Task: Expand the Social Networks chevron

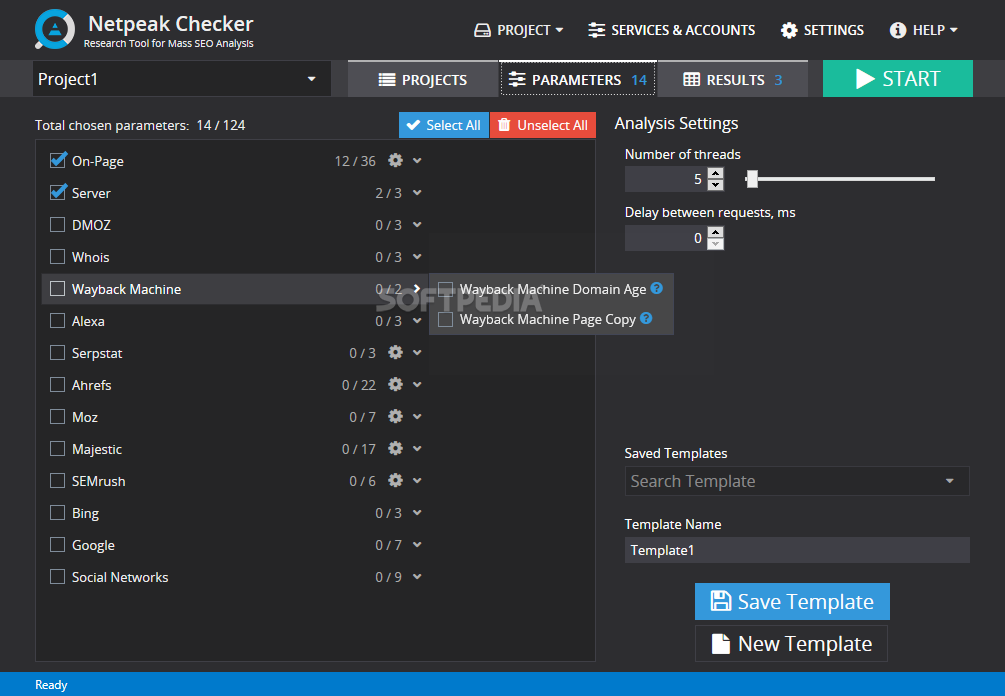Action: tap(417, 577)
